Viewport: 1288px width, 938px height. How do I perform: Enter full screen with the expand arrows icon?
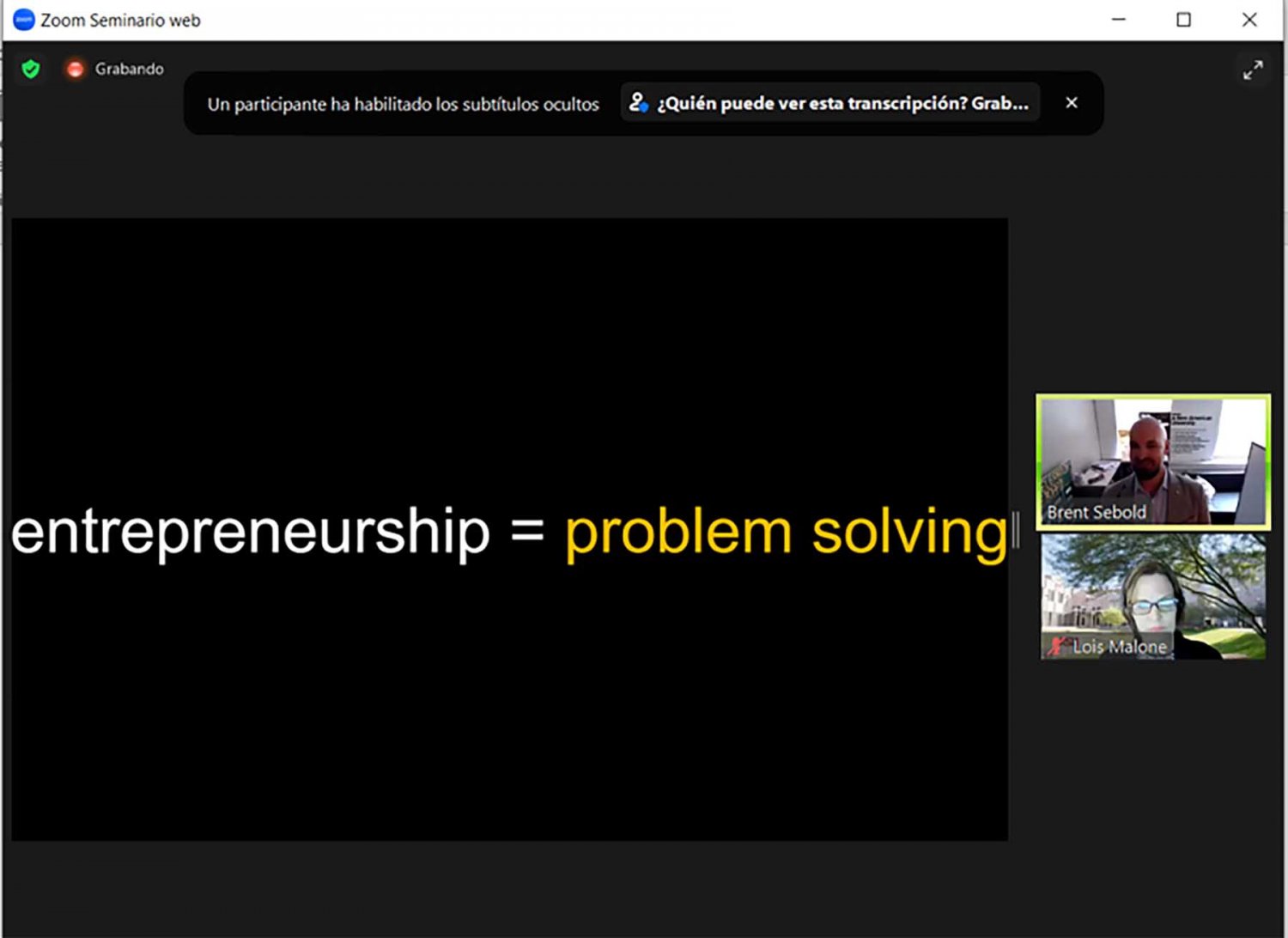(x=1253, y=70)
